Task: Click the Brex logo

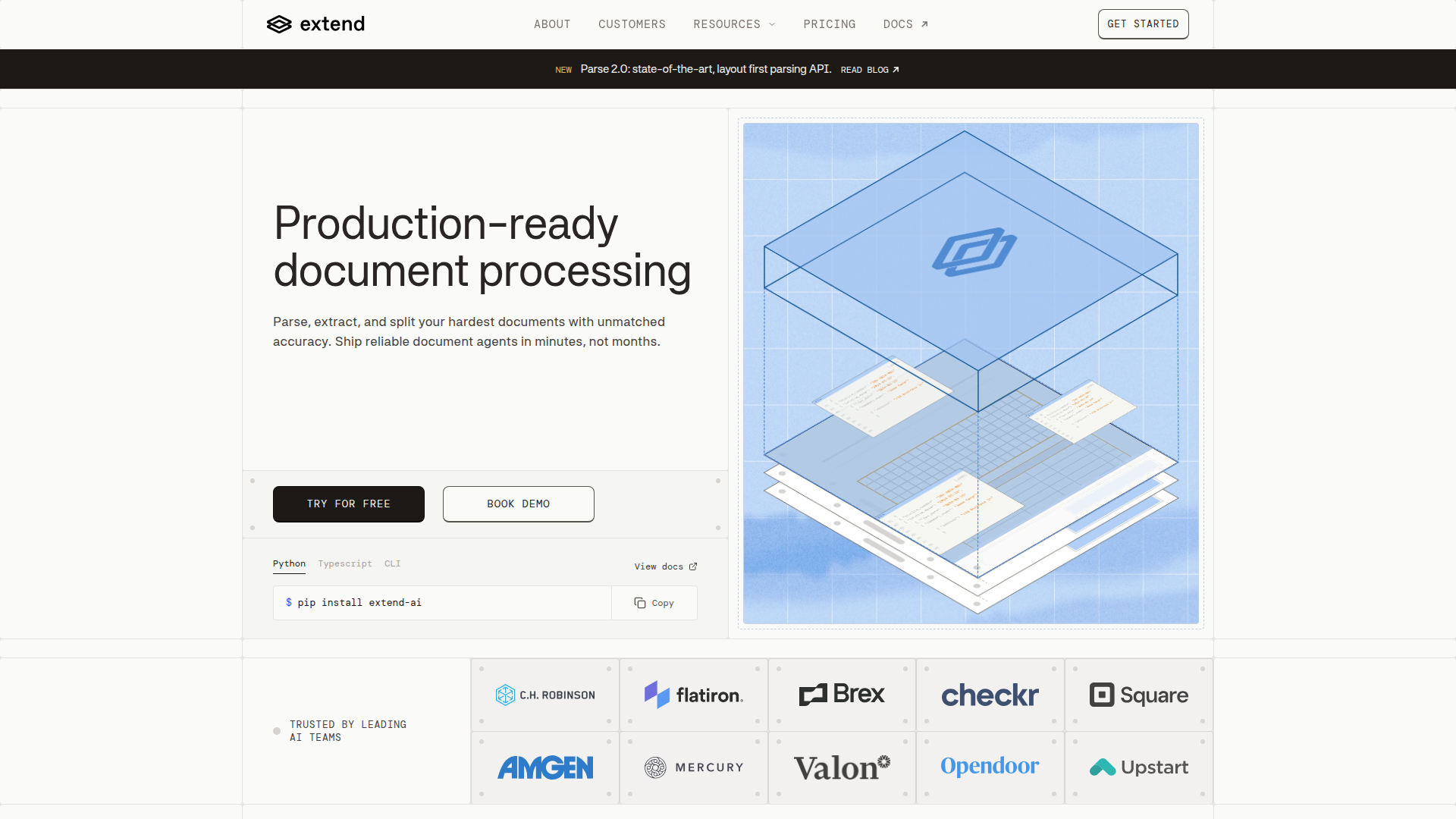Action: pyautogui.click(x=842, y=694)
